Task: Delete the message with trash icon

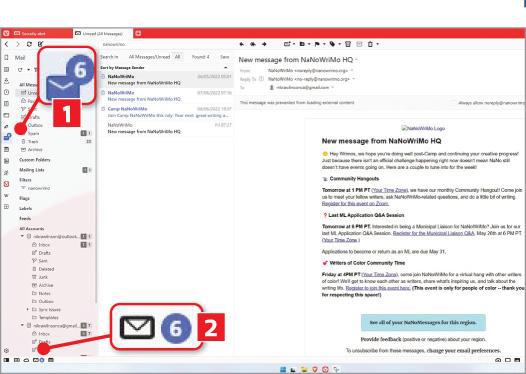Action: pyautogui.click(x=370, y=44)
